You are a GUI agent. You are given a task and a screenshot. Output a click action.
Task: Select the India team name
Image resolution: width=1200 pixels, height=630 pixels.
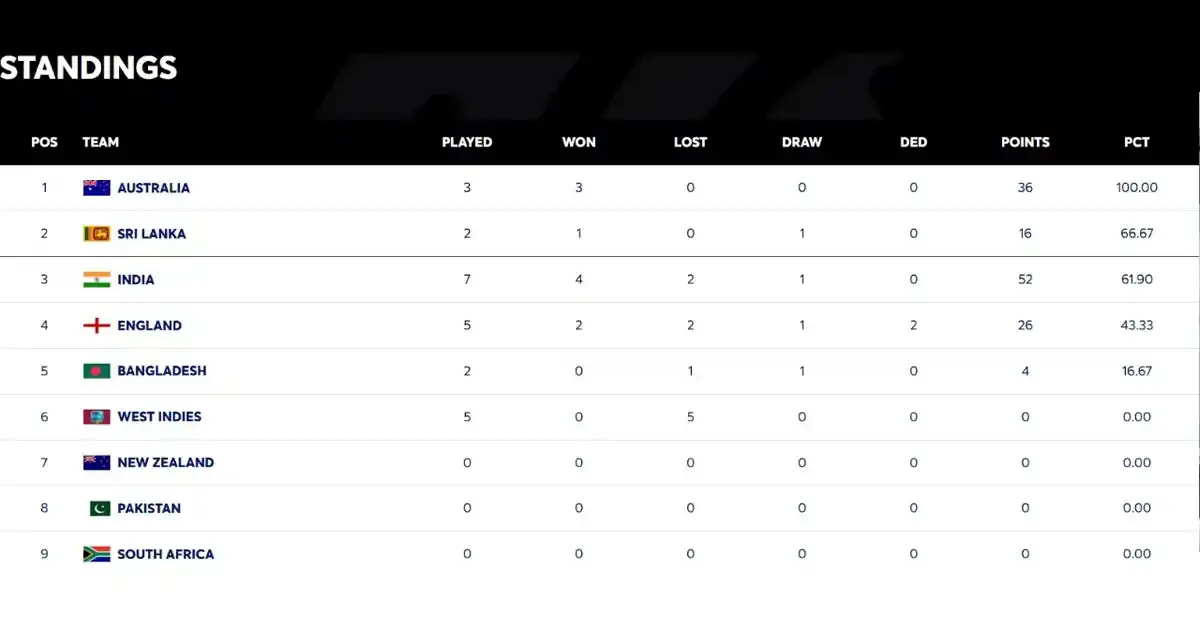point(136,280)
